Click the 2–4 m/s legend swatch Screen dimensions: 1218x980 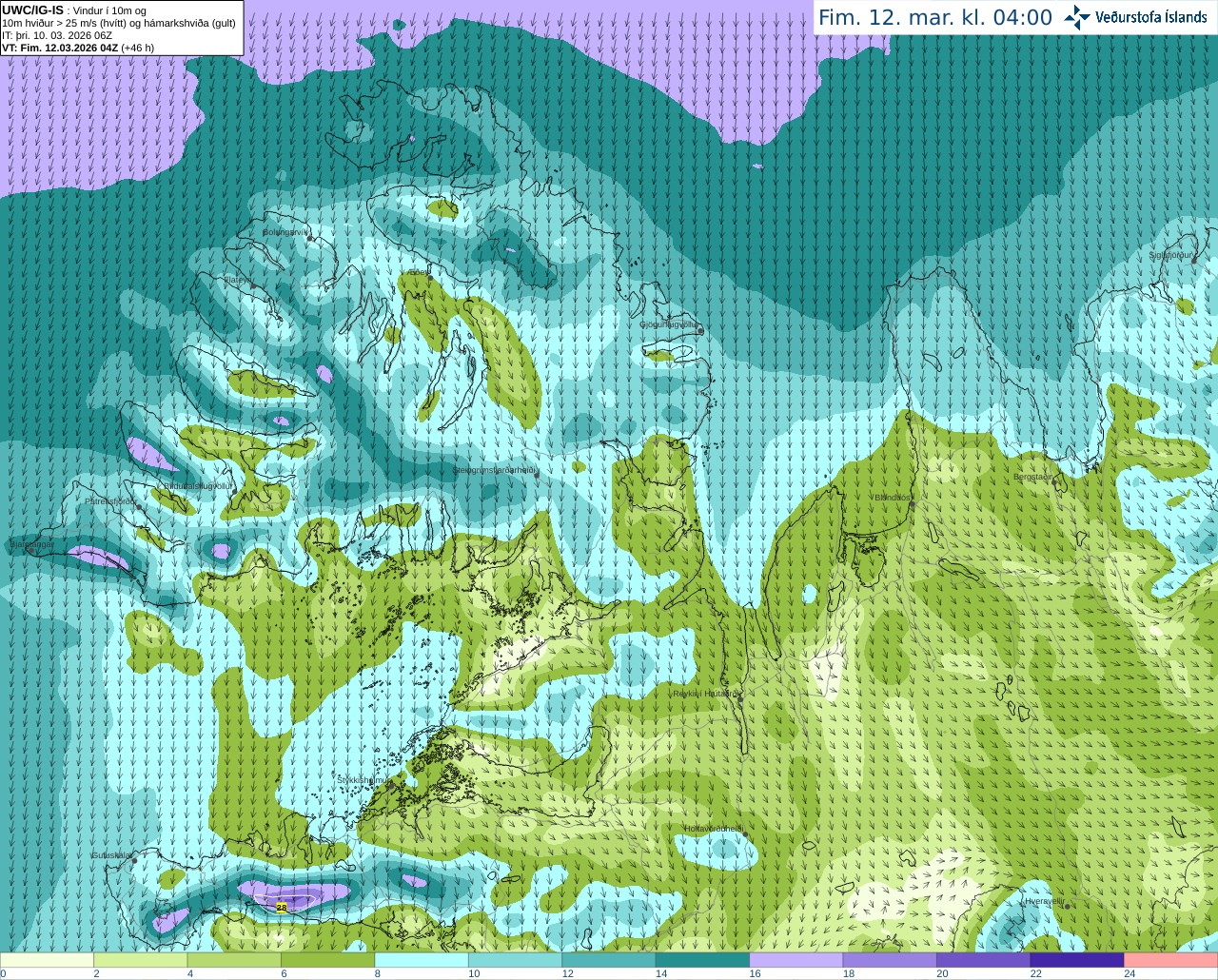141,960
